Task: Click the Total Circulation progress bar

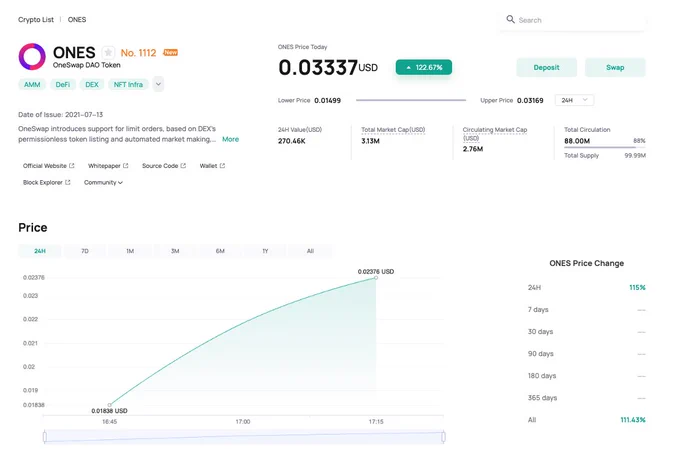Action: pos(605,148)
